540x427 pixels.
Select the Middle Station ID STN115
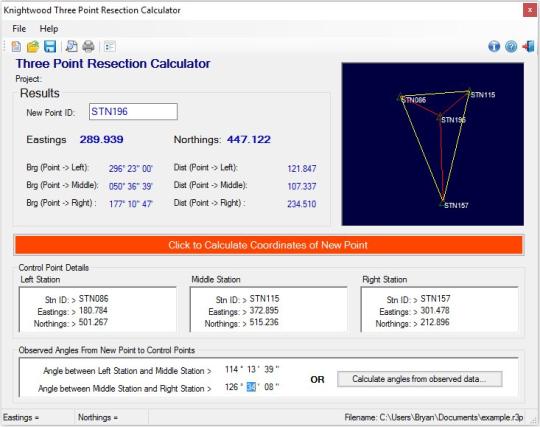[264, 299]
